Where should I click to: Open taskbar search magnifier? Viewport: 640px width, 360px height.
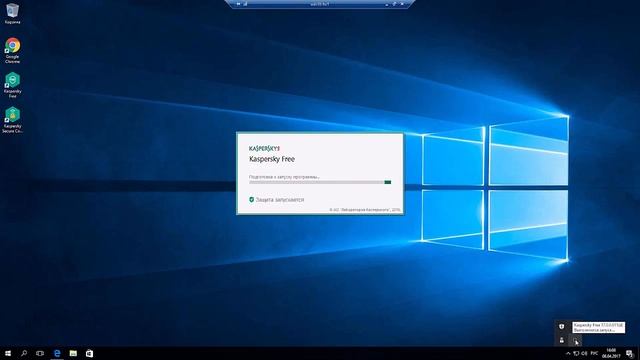[x=24, y=353]
